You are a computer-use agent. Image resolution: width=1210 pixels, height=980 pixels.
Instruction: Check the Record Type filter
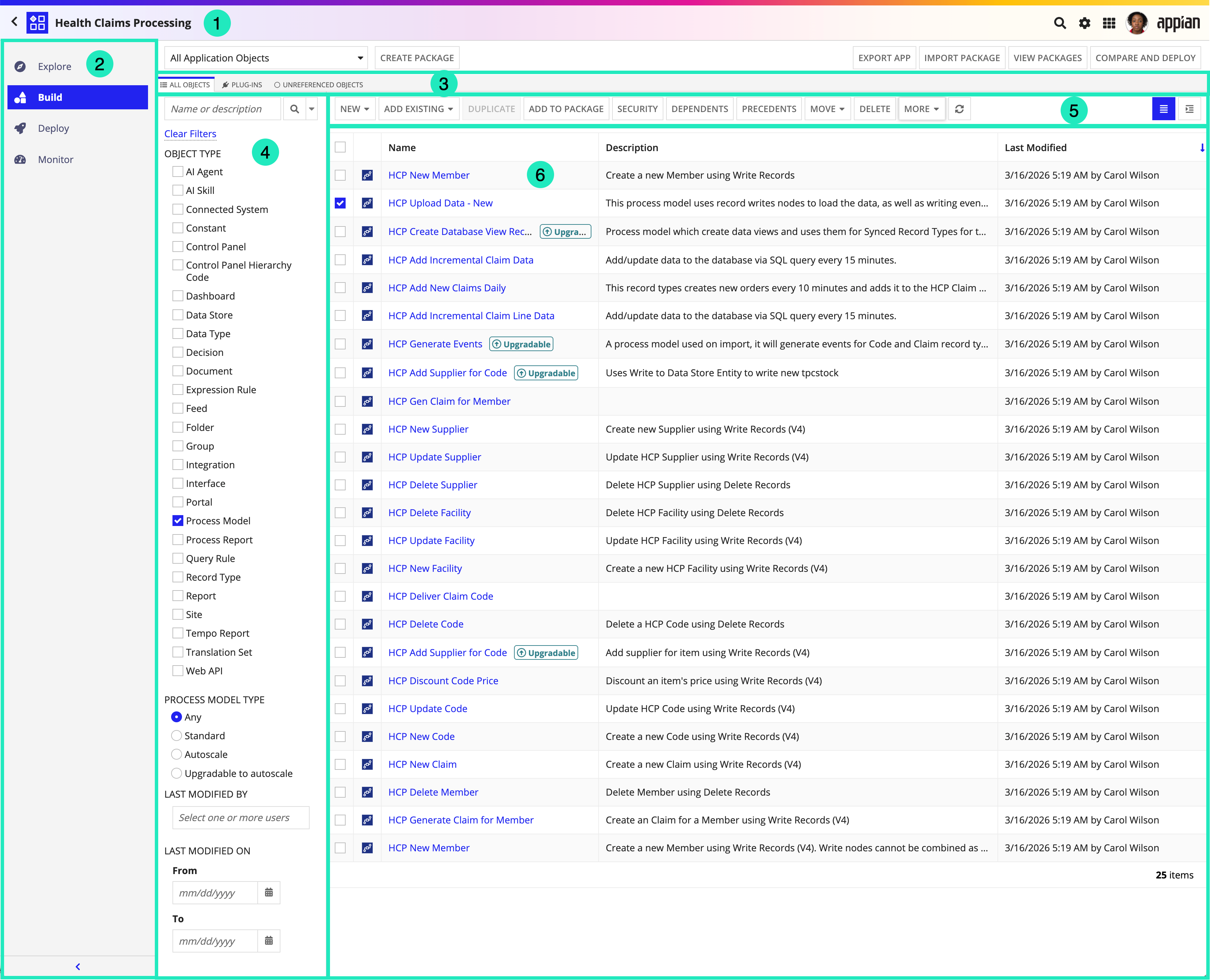click(x=178, y=577)
